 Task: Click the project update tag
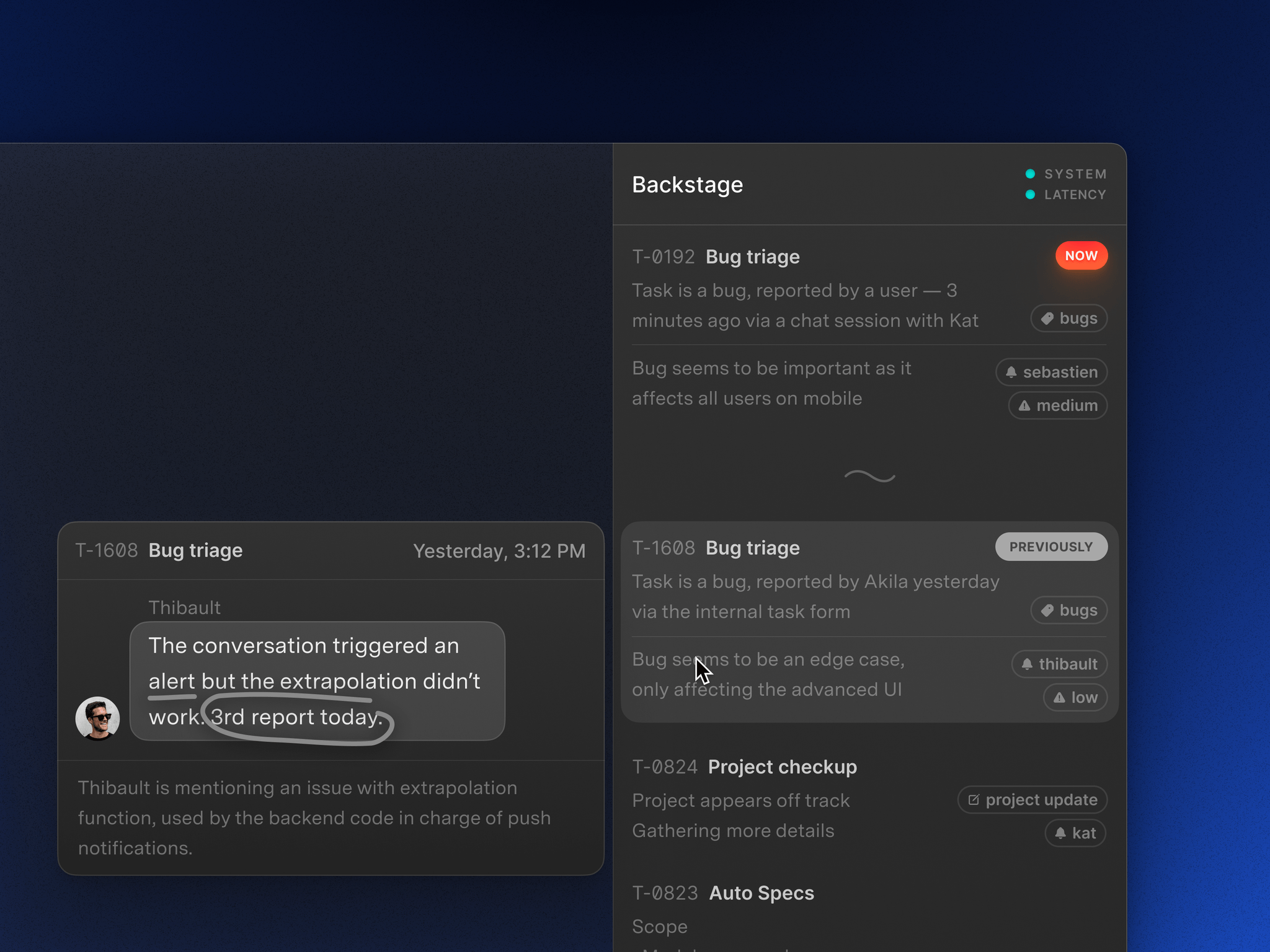[1032, 800]
